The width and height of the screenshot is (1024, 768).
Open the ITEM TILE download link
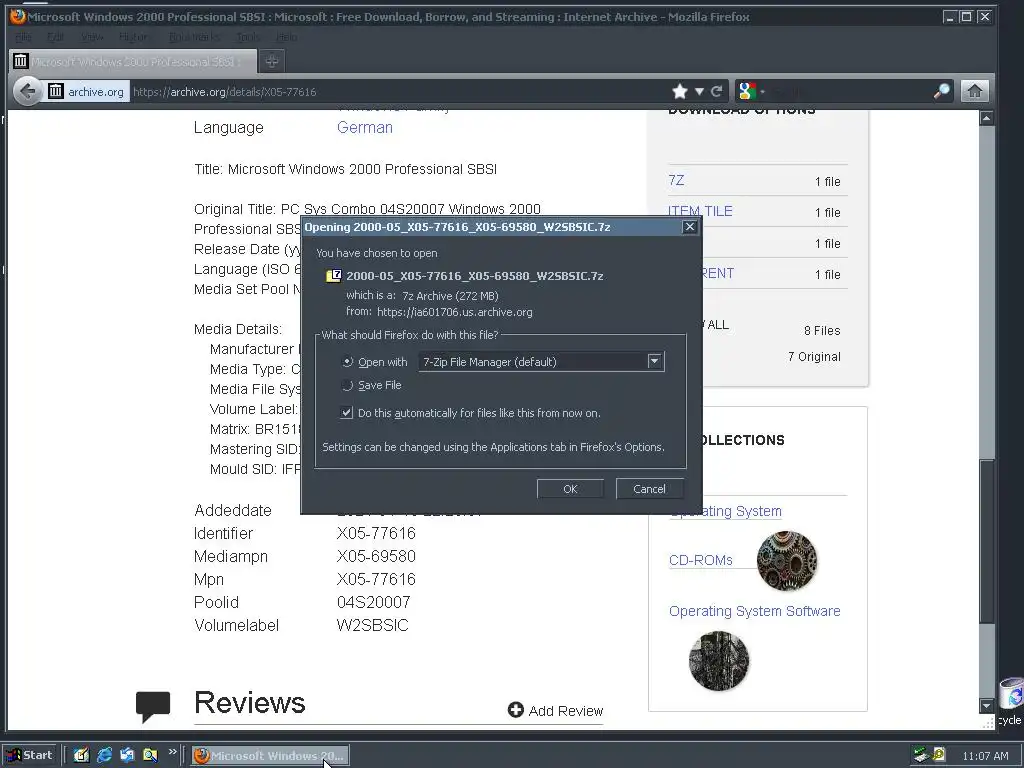coord(700,211)
